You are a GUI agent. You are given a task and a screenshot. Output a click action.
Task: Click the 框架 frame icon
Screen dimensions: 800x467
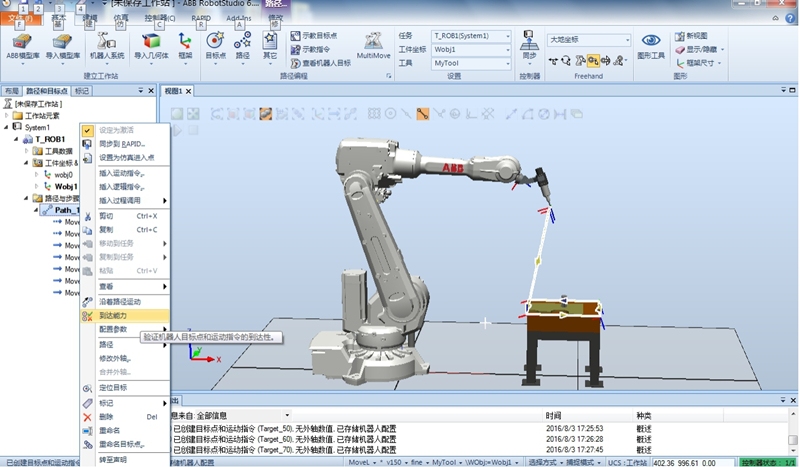185,45
